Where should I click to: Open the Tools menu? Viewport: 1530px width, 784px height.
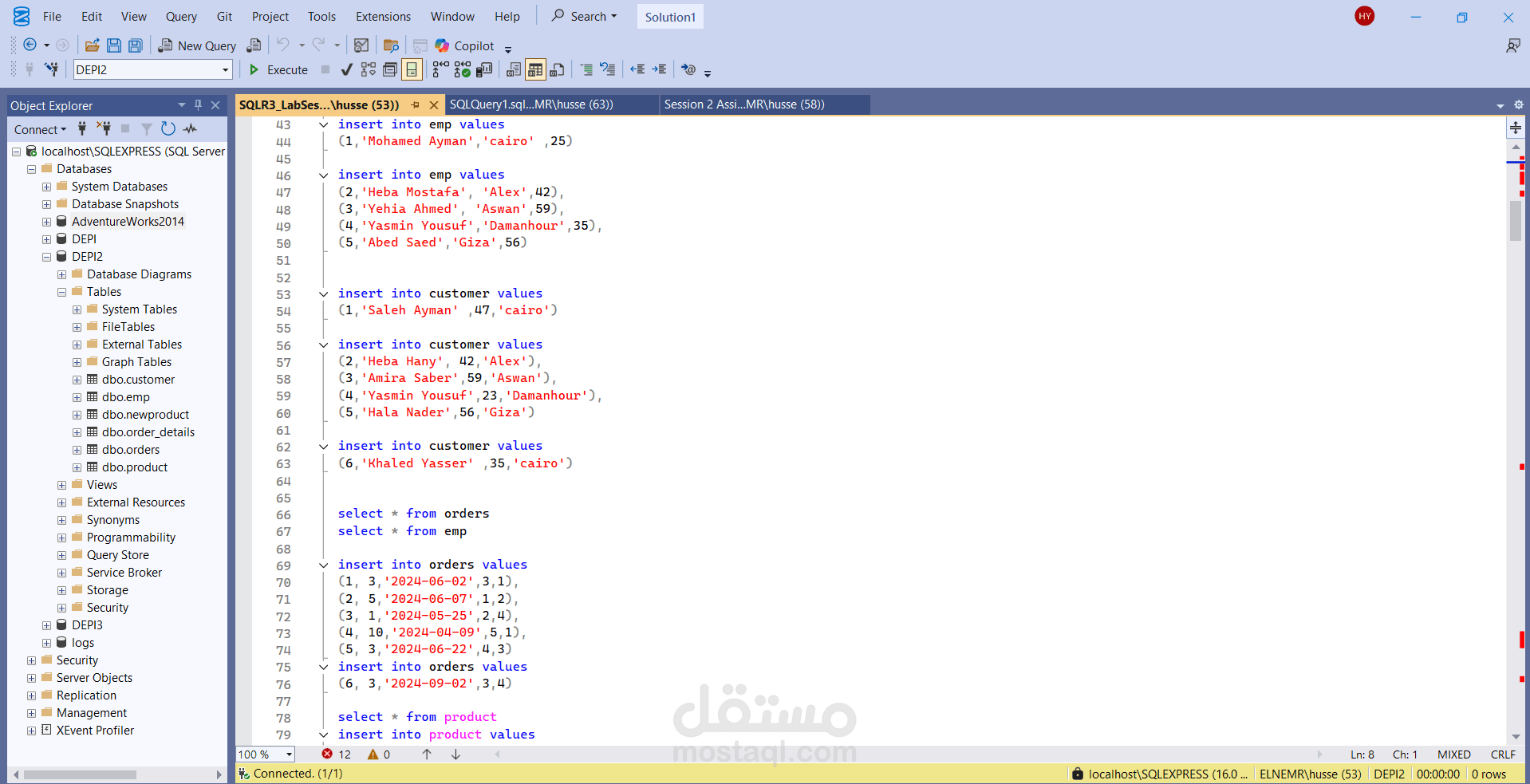tap(321, 16)
